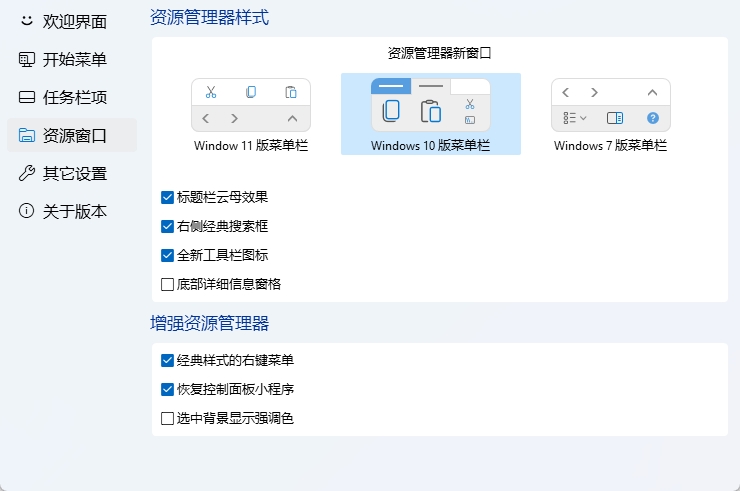Enable 选中背景显示强调色 checkbox
Image resolution: width=740 pixels, height=491 pixels.
[168, 418]
